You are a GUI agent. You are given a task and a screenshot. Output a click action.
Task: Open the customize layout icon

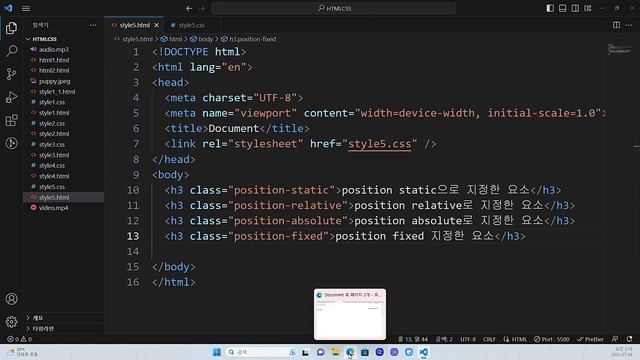pos(588,8)
